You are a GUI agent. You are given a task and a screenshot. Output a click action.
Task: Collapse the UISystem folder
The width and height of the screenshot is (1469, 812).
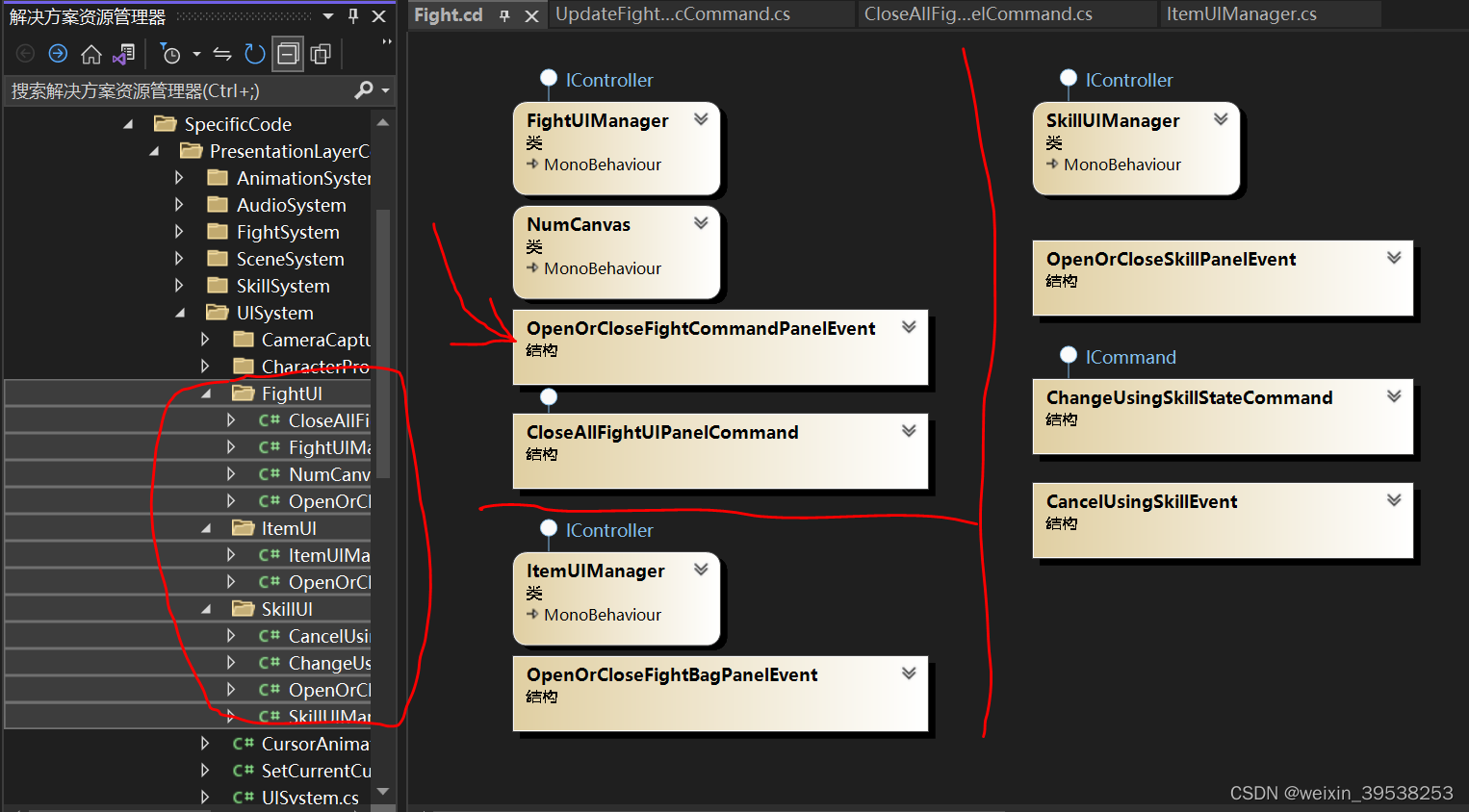tap(180, 313)
